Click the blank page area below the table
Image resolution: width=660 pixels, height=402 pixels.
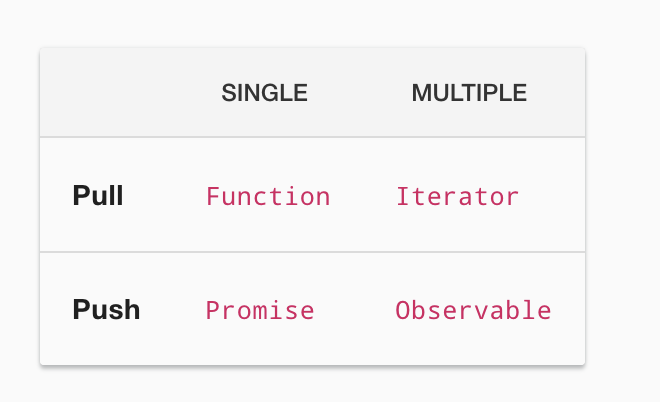312,386
